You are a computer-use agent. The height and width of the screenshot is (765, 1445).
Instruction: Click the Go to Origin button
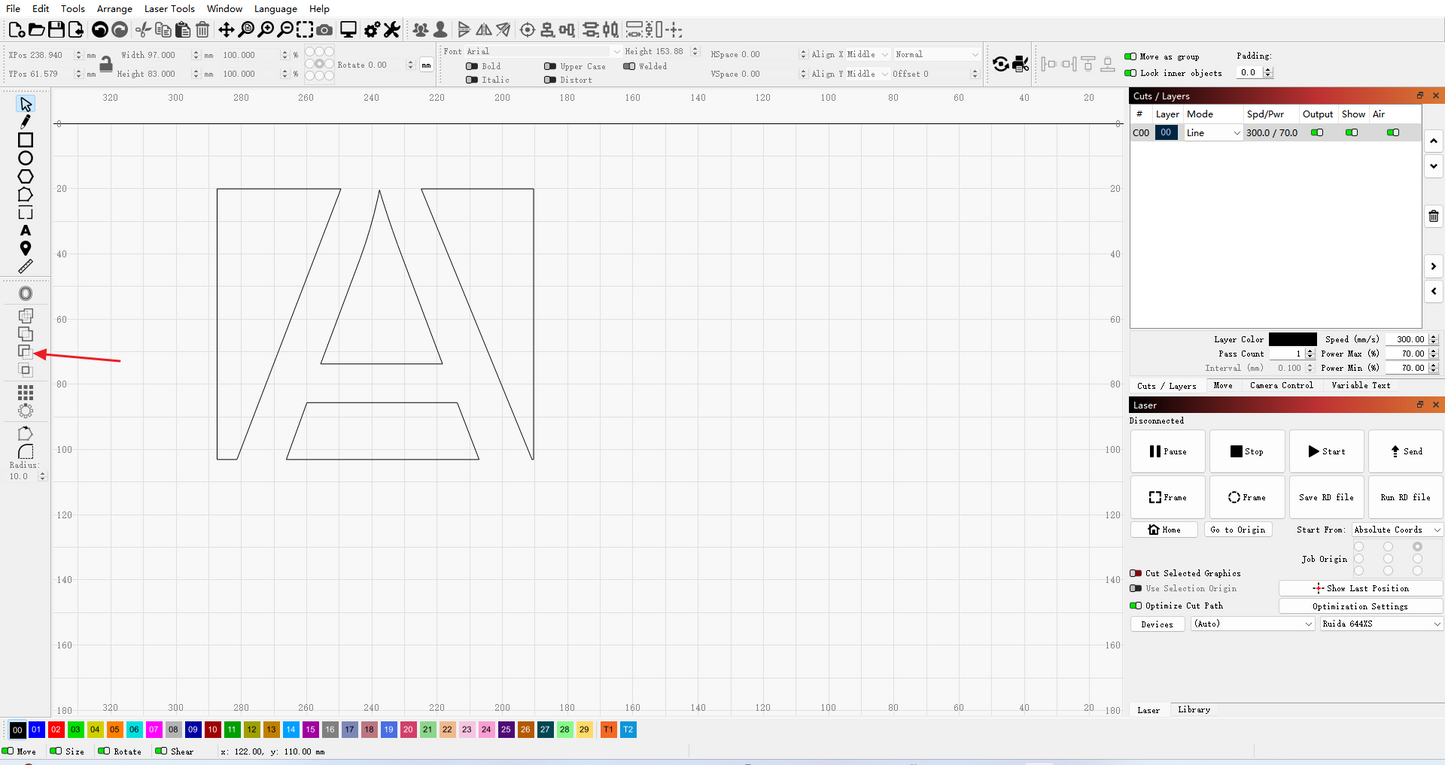(x=1237, y=530)
